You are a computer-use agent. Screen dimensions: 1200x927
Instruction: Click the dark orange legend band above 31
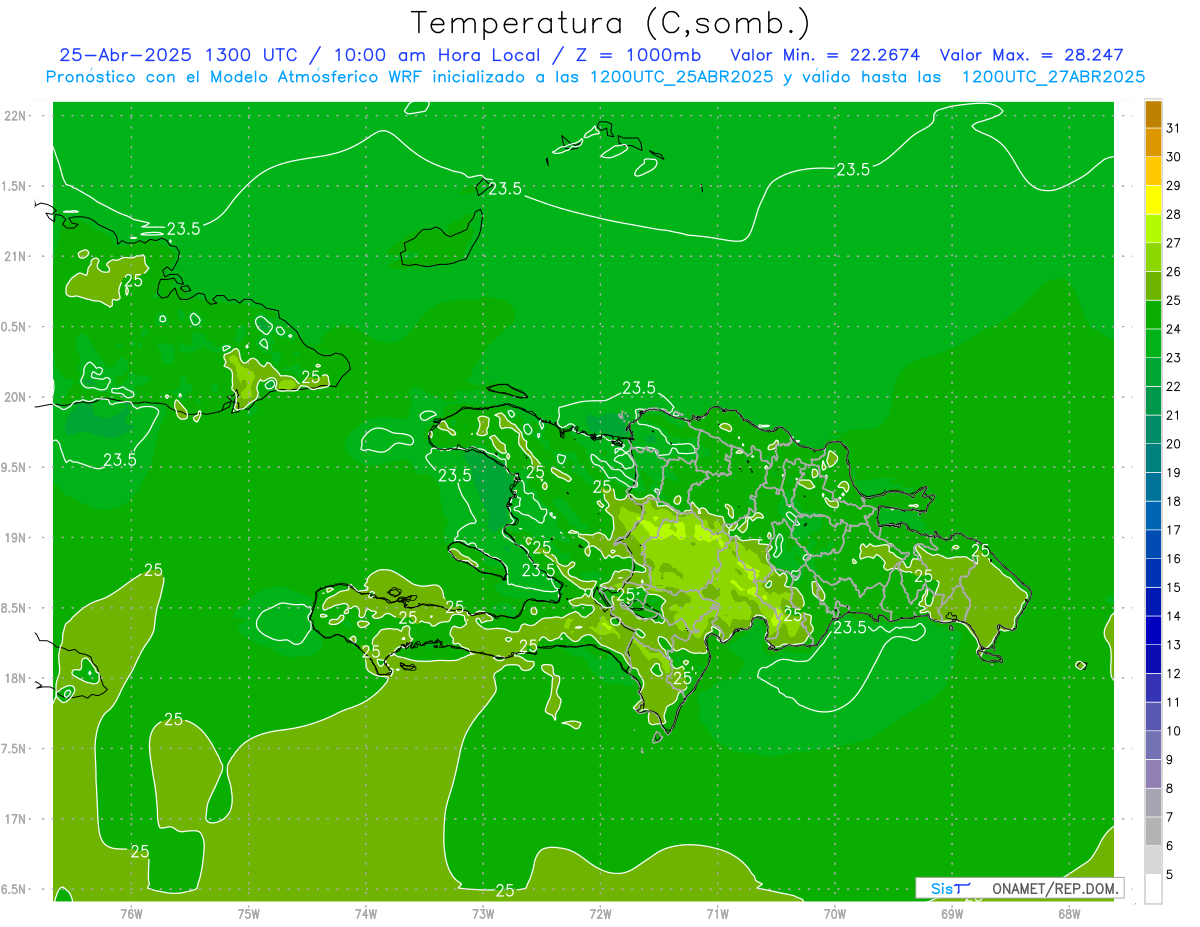click(x=1153, y=114)
